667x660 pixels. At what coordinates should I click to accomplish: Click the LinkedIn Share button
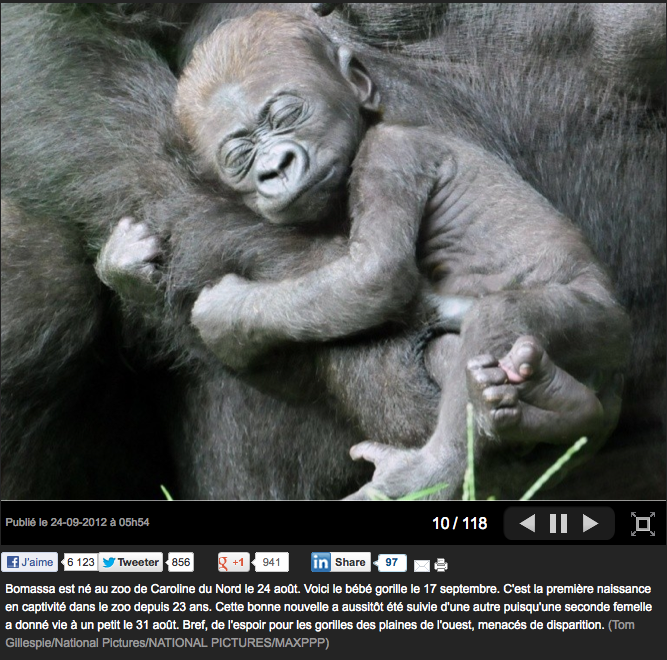pos(341,562)
